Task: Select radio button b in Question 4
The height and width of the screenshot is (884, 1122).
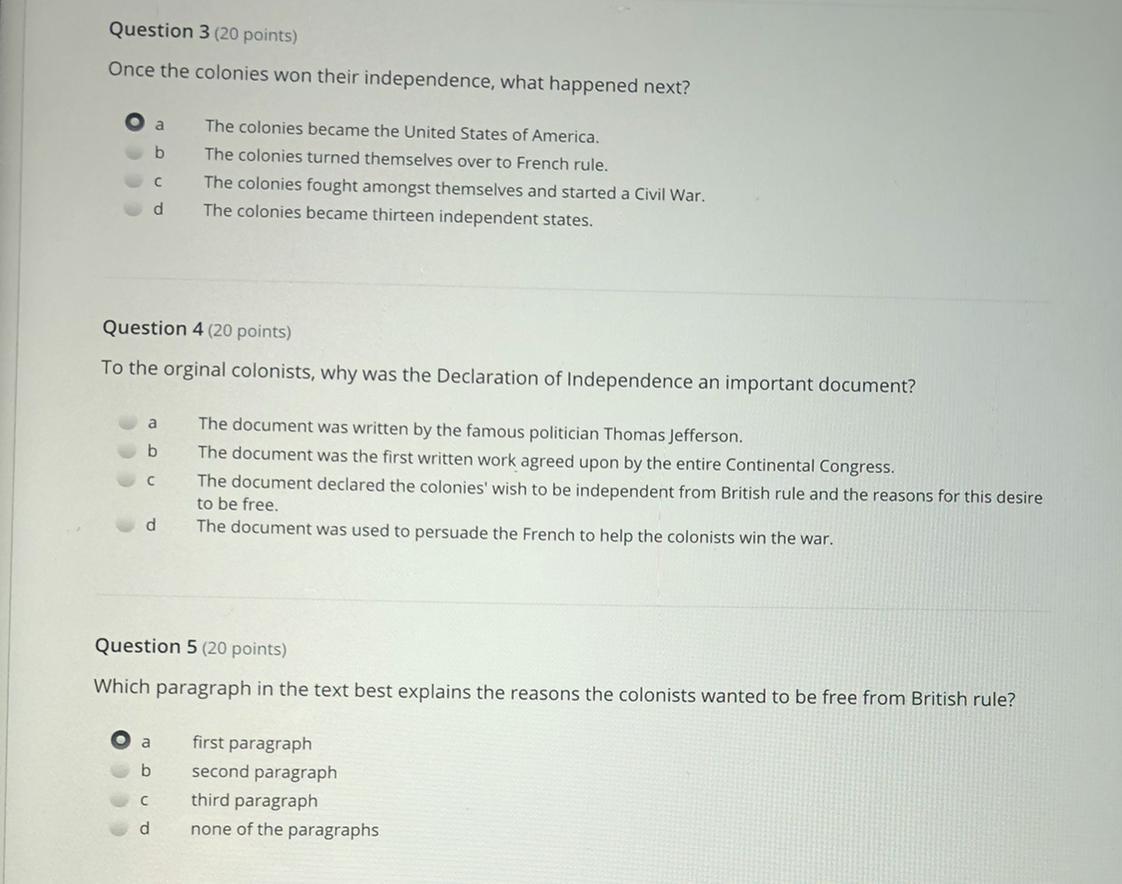Action: pos(126,451)
